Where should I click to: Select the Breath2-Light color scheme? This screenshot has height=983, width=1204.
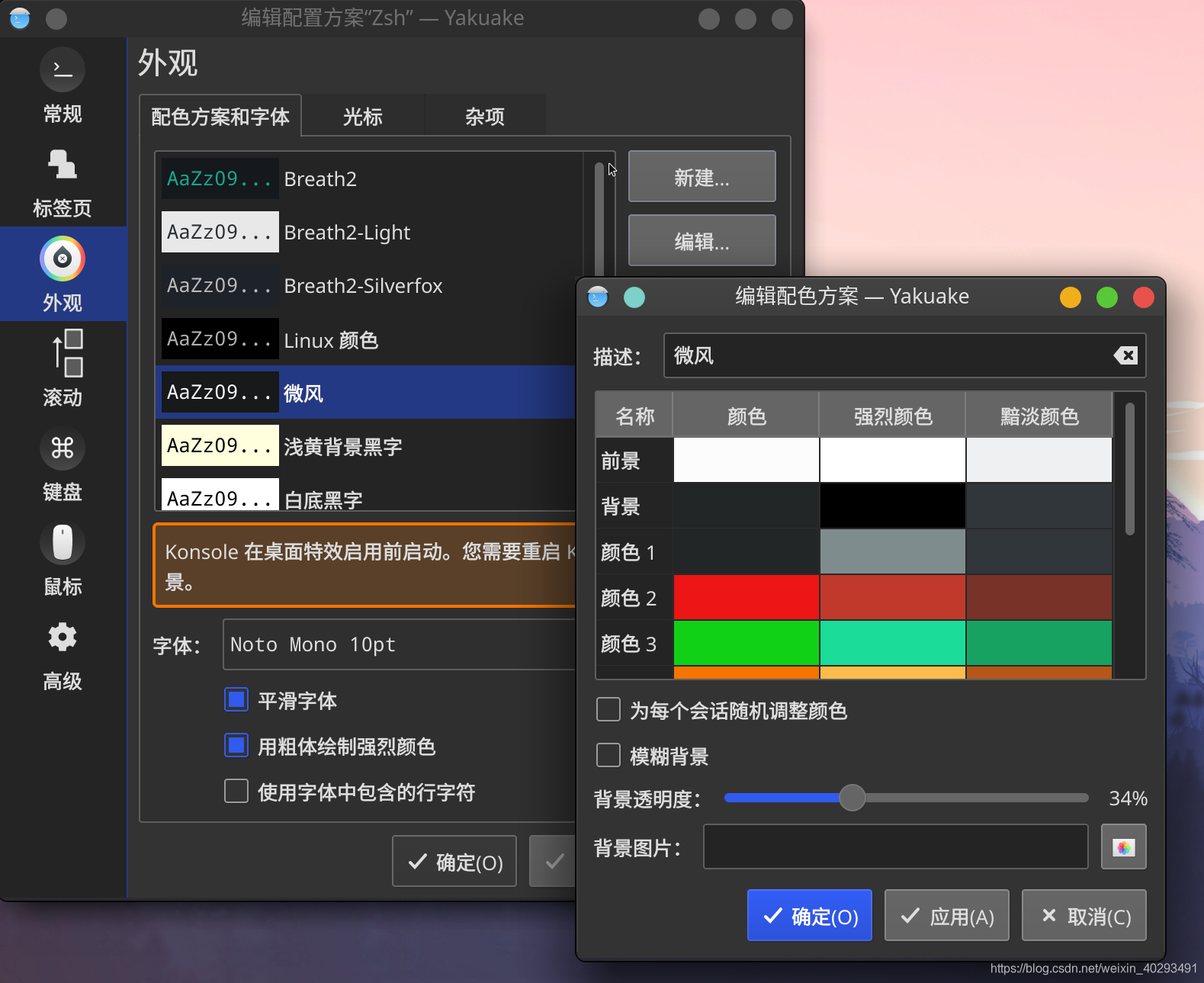coord(369,232)
